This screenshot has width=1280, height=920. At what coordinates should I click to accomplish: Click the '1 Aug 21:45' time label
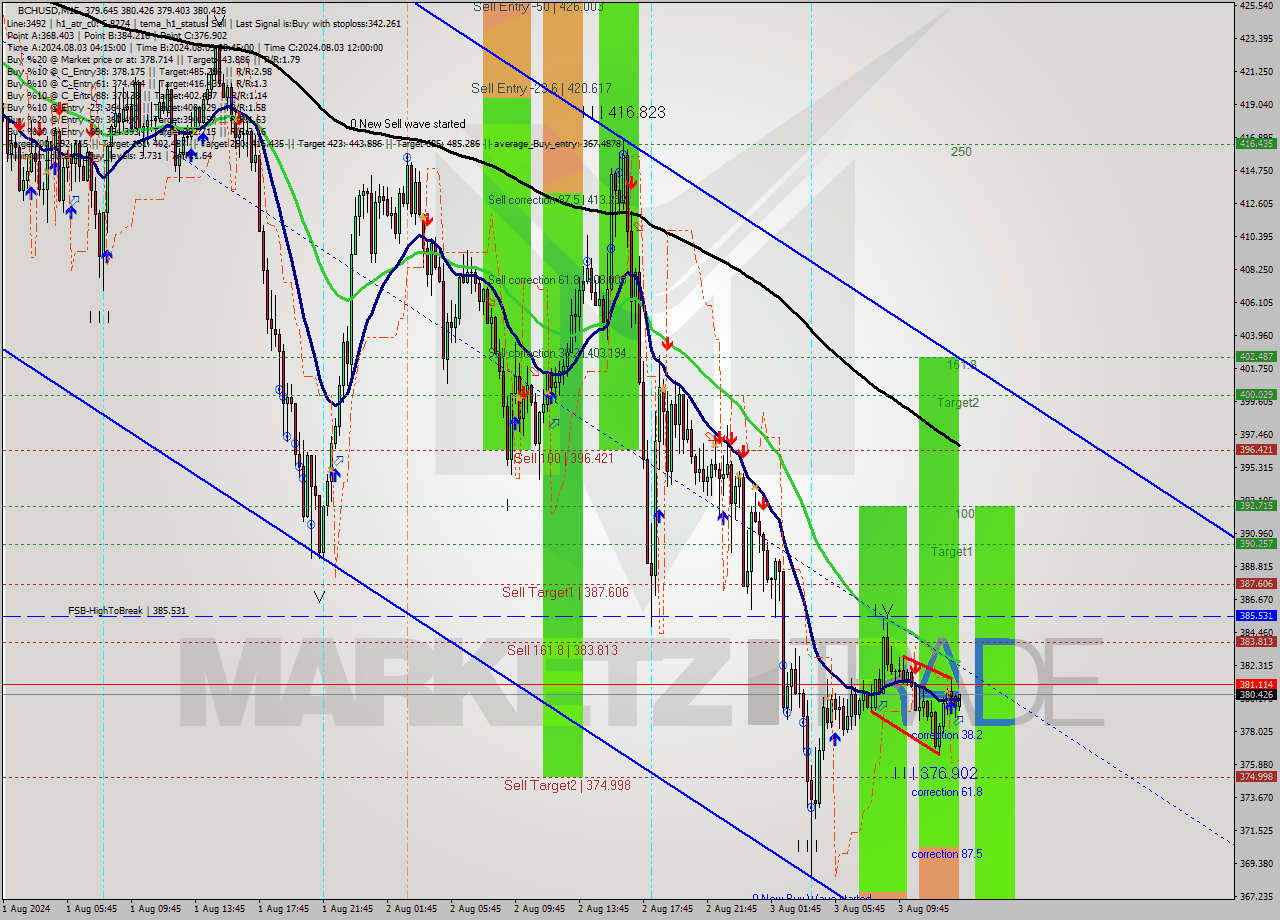pos(346,909)
